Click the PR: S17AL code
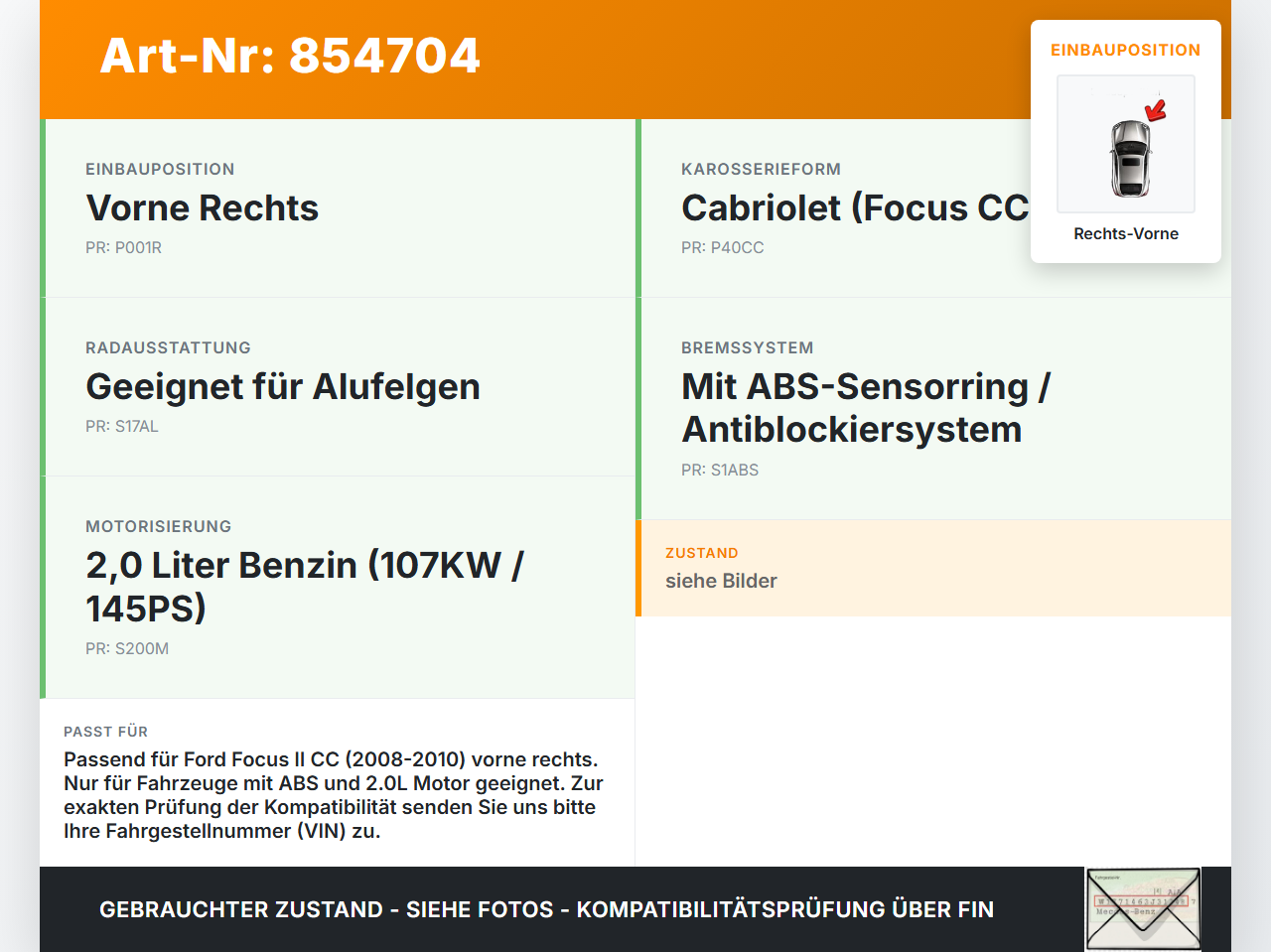 [x=122, y=426]
